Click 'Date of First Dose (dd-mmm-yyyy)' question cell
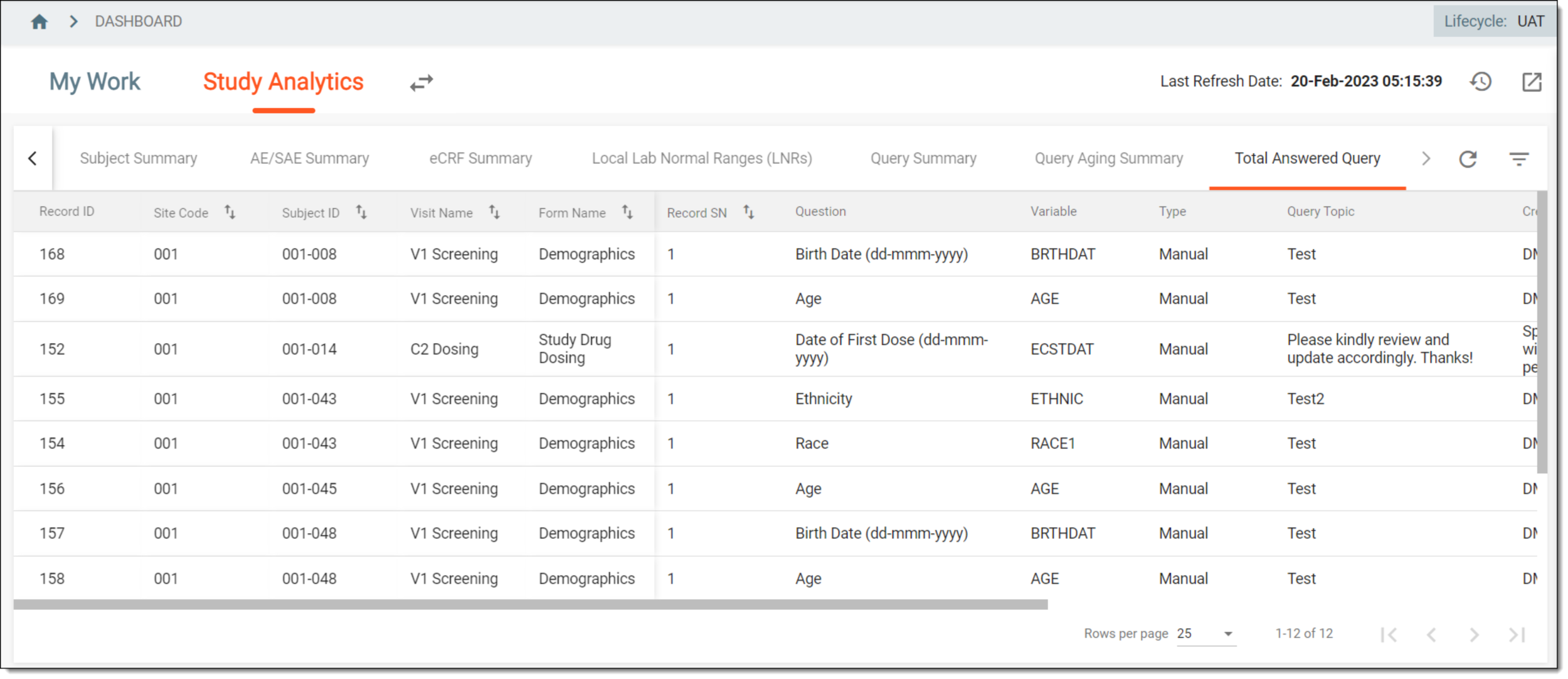Screen dimensions: 1568x679 (891, 349)
